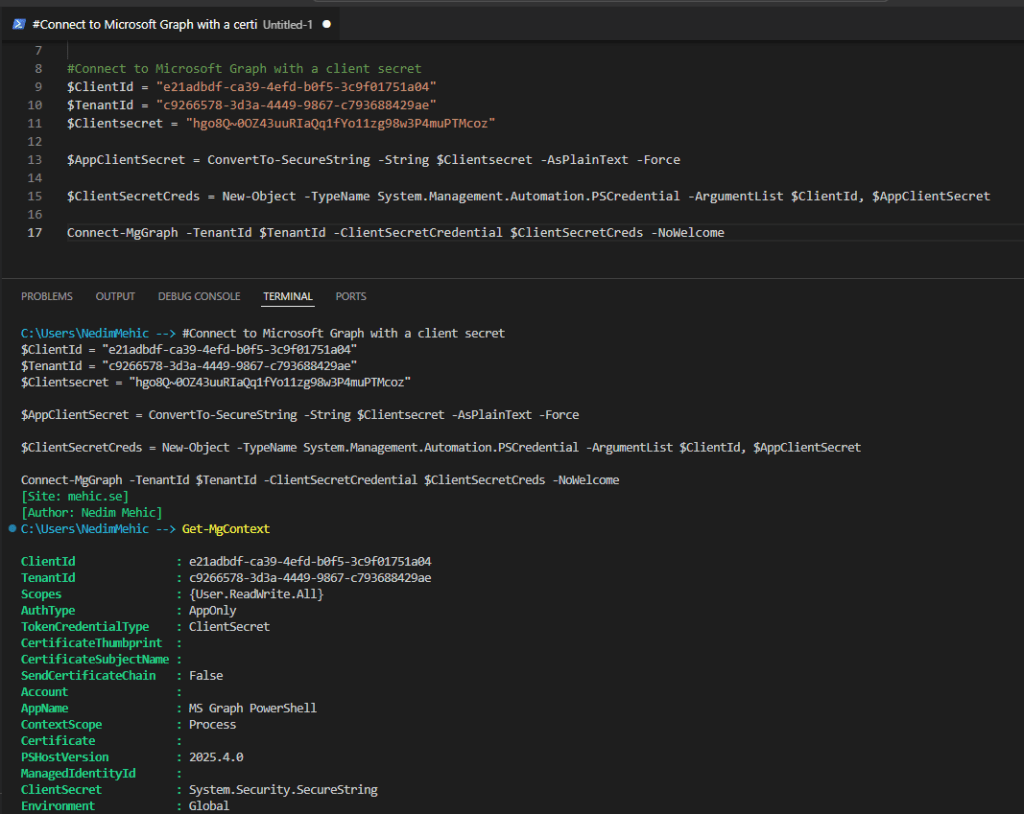This screenshot has height=814, width=1024.
Task: Select the TERMINAL panel tab
Action: point(288,296)
